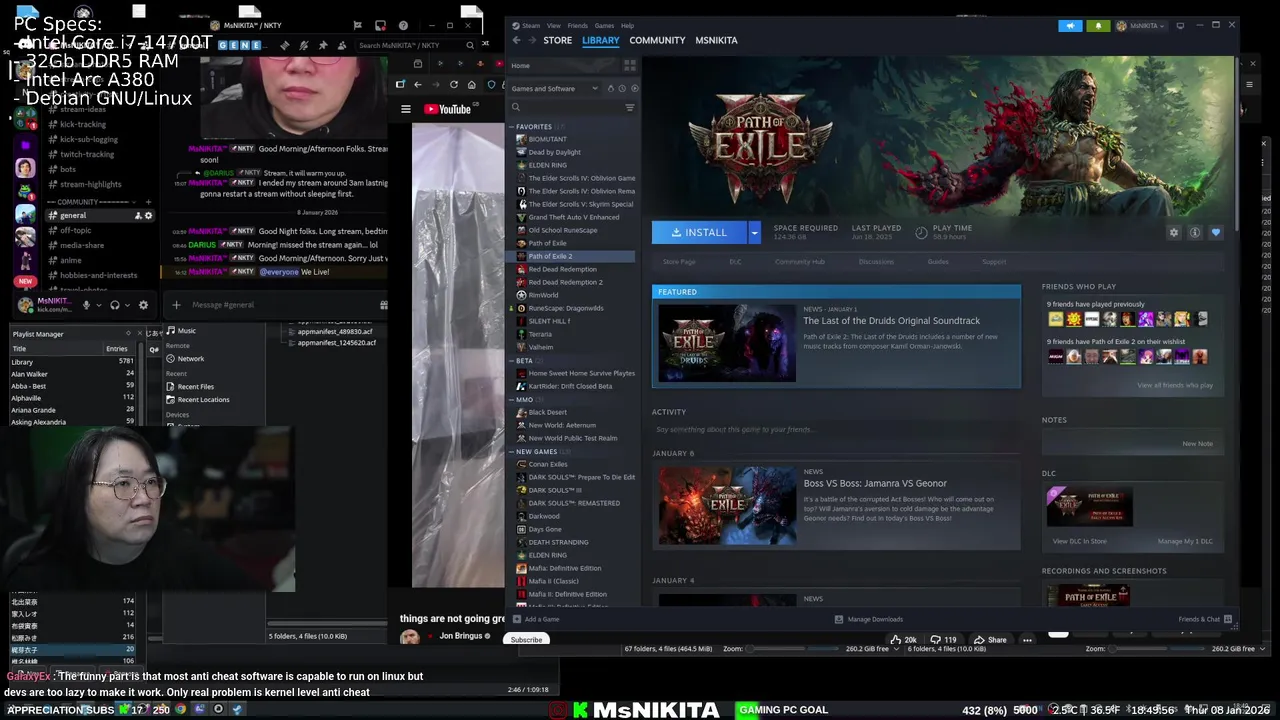The image size is (1280, 720).
Task: Open the Steam menu in the menu bar
Action: 531,26
